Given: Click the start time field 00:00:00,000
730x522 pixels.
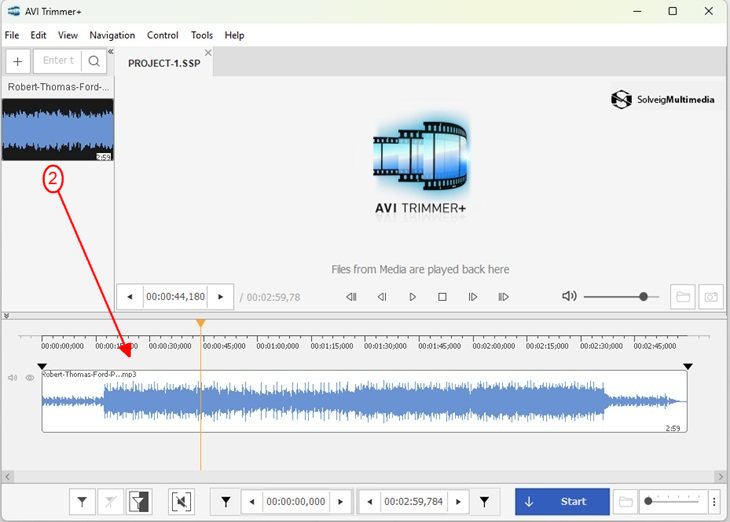Looking at the screenshot, I should 296,502.
